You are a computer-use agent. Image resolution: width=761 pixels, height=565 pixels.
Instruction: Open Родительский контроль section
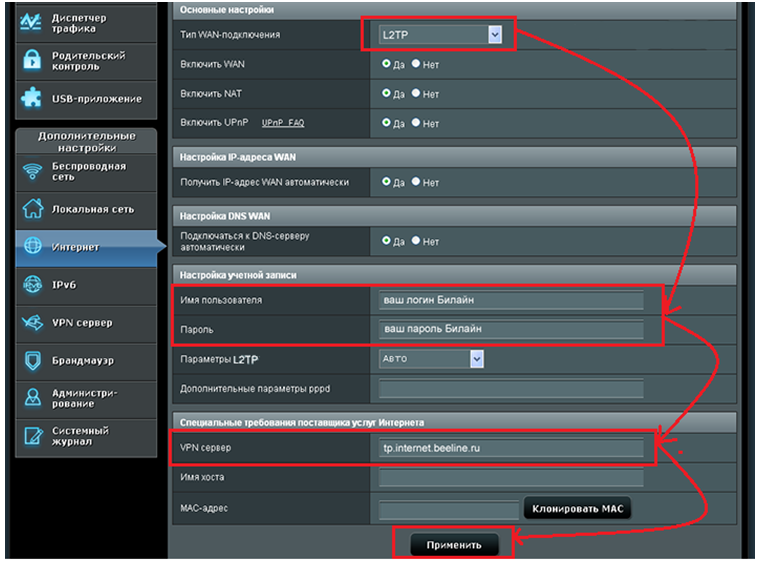[86, 61]
